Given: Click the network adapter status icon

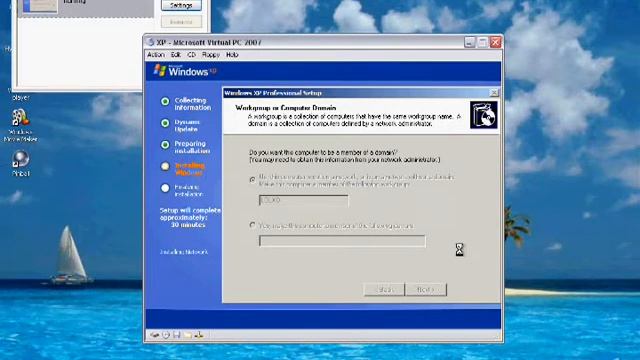Looking at the screenshot, I should click(x=199, y=335).
